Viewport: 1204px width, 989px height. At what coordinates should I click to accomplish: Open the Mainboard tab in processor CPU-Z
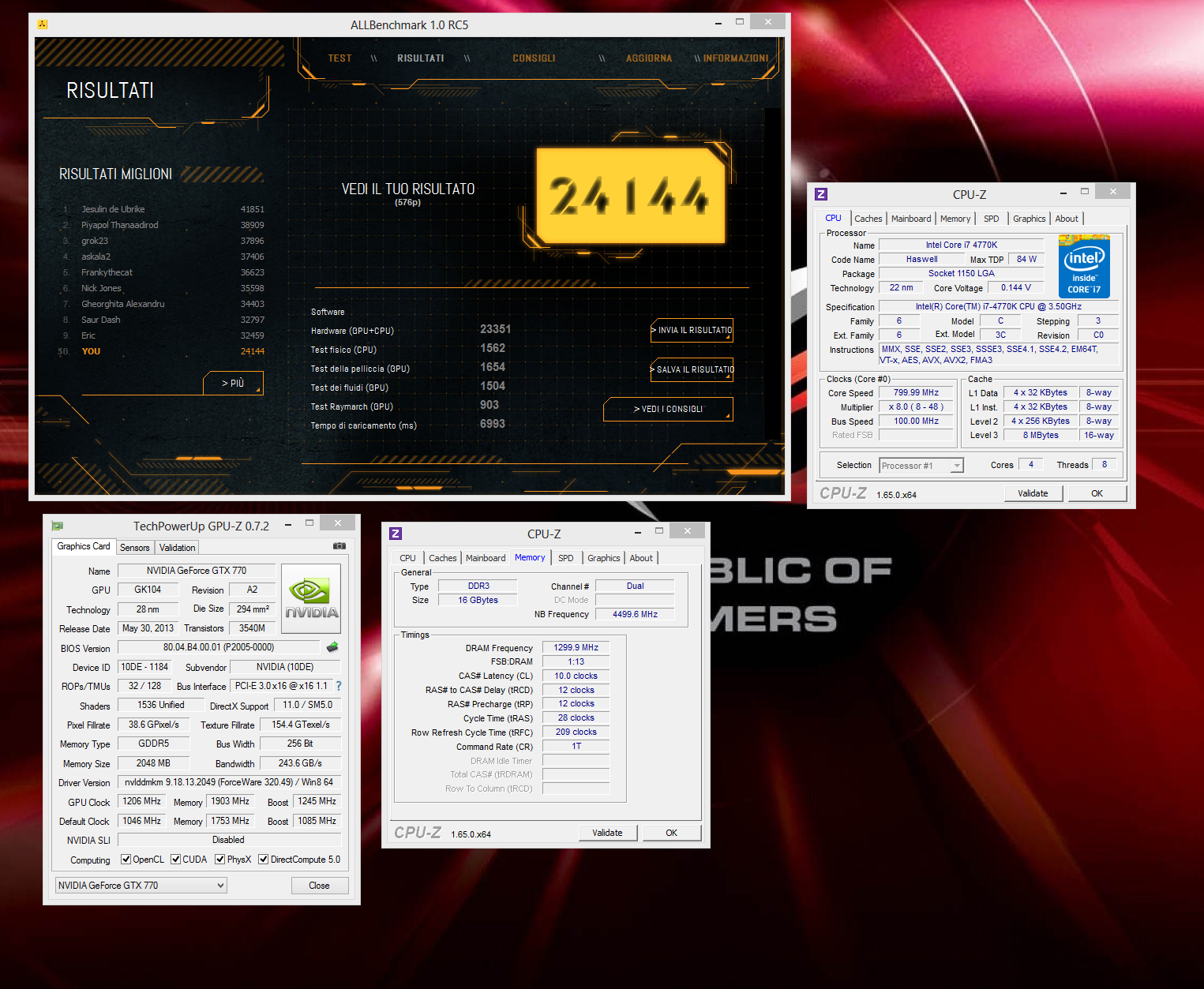pyautogui.click(x=911, y=219)
